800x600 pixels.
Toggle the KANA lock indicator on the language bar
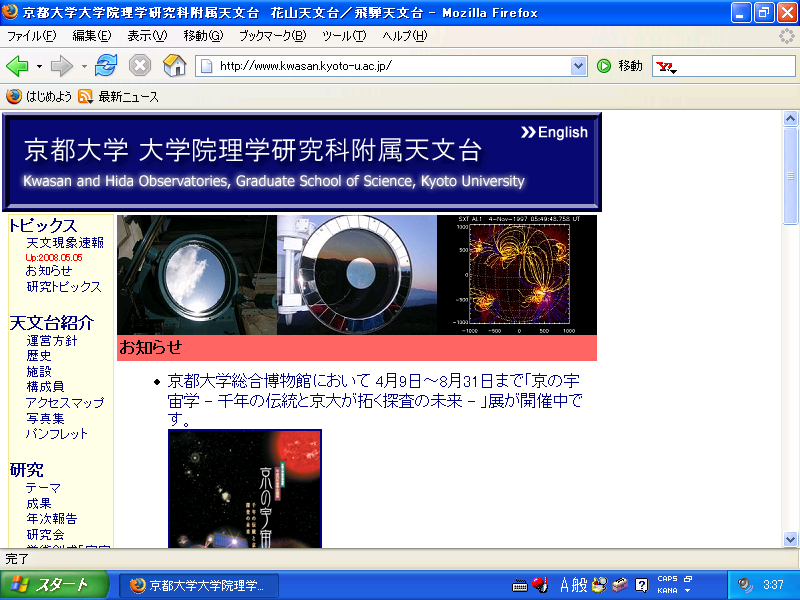[x=667, y=590]
